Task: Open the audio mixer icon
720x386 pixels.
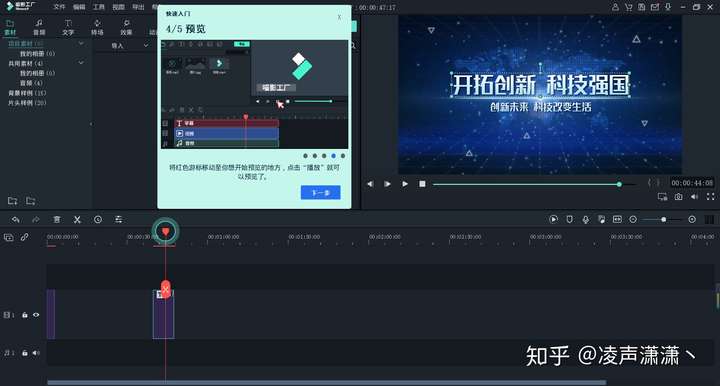Action: (601, 219)
